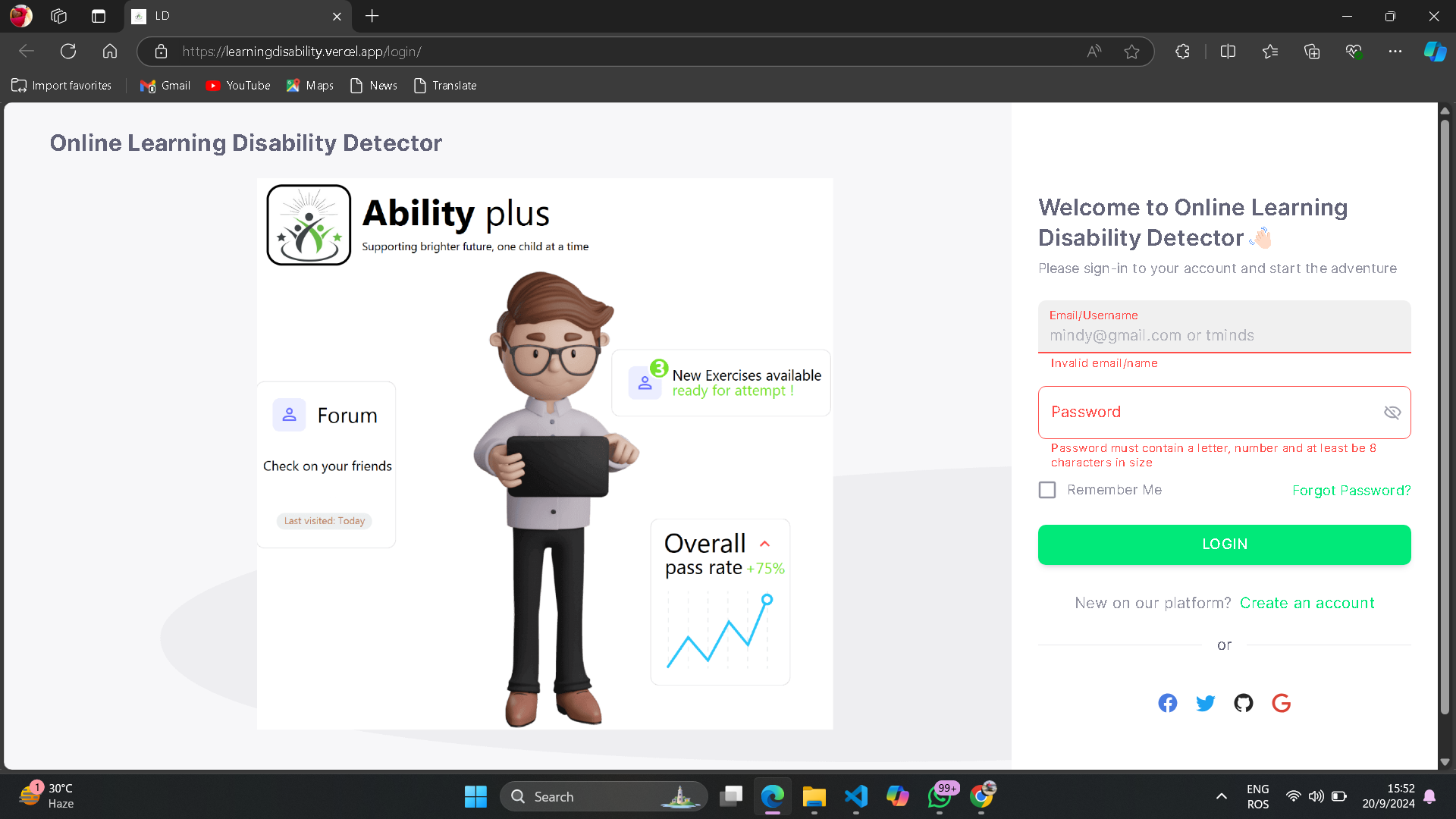Click the Facebook login icon
This screenshot has height=819, width=1456.
(x=1167, y=702)
